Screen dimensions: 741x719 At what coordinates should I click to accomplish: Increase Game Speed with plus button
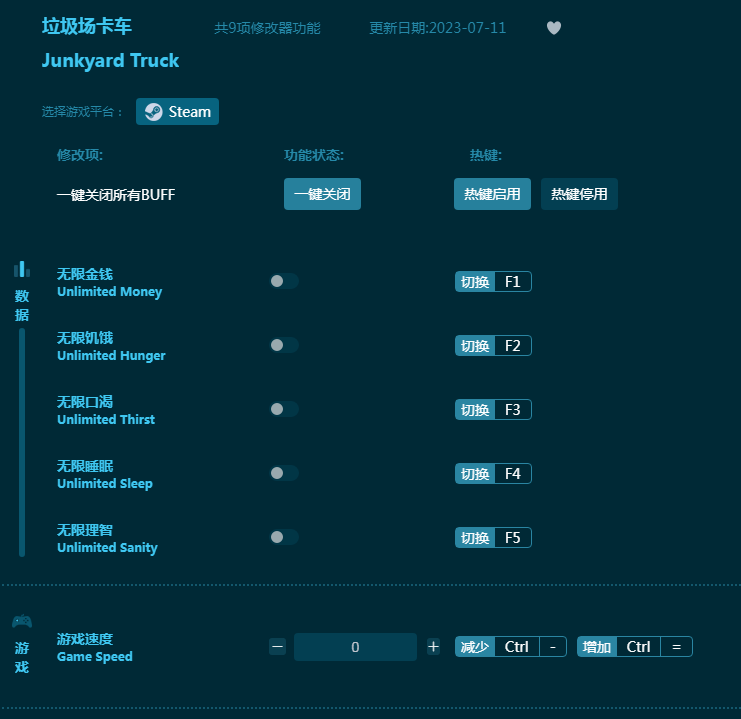pyautogui.click(x=433, y=647)
